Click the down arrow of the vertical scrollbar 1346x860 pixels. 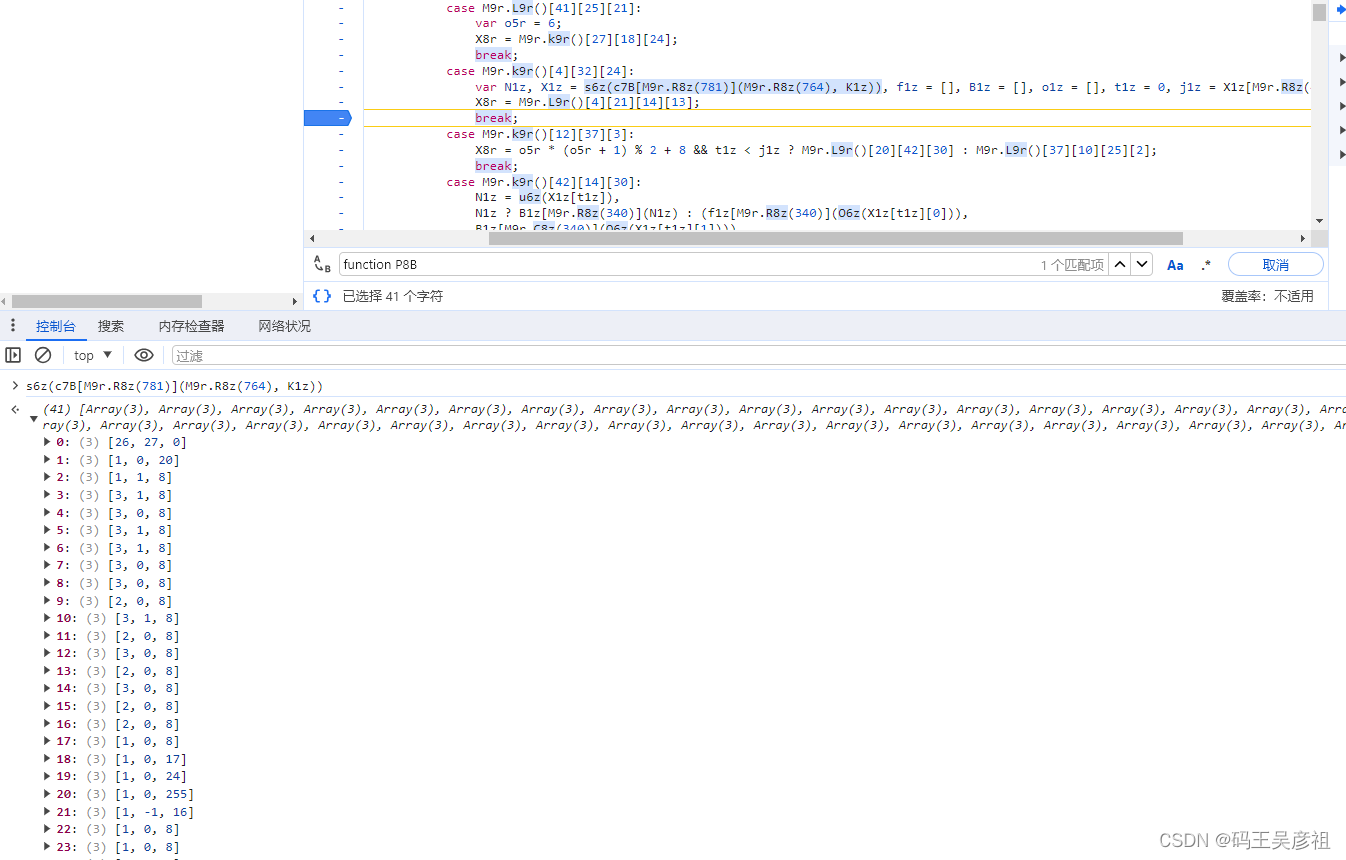(1319, 220)
